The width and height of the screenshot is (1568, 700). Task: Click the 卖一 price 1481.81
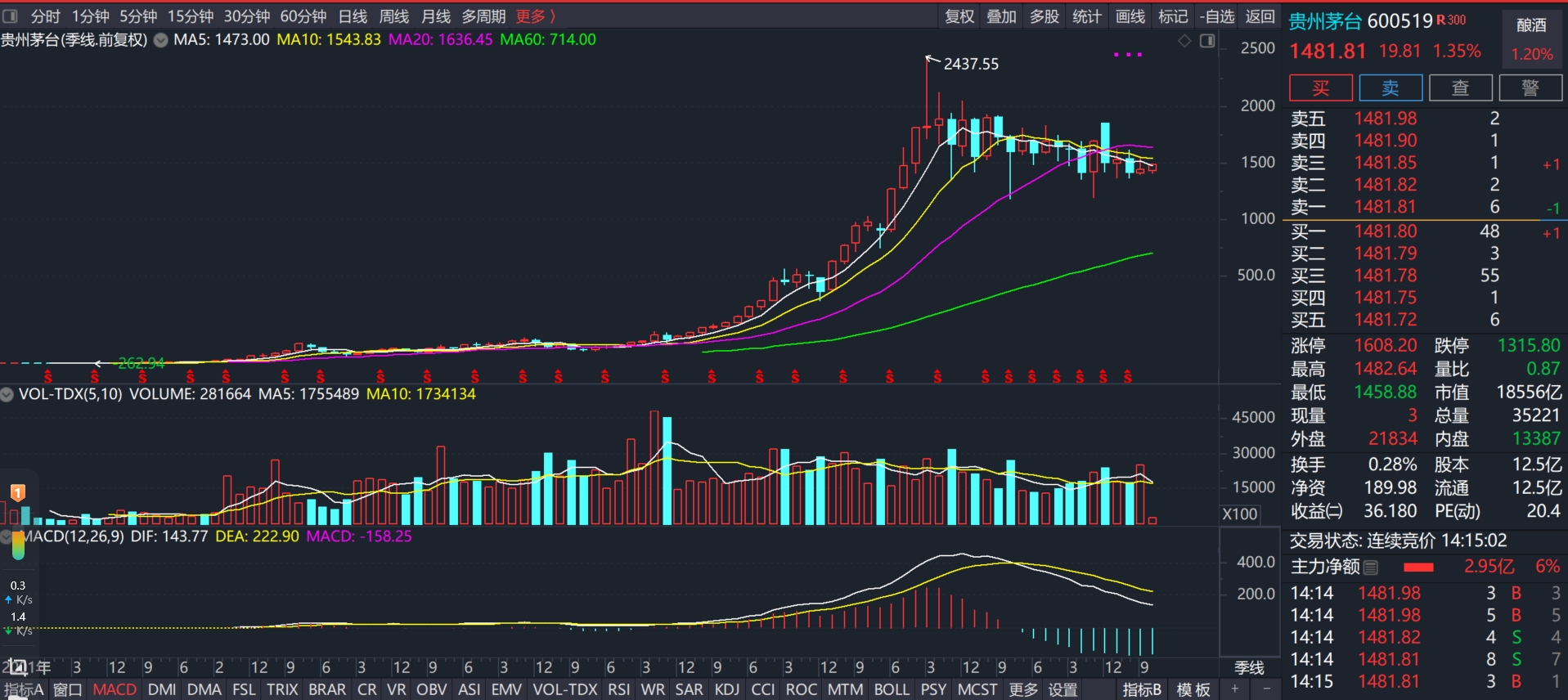coord(1385,207)
